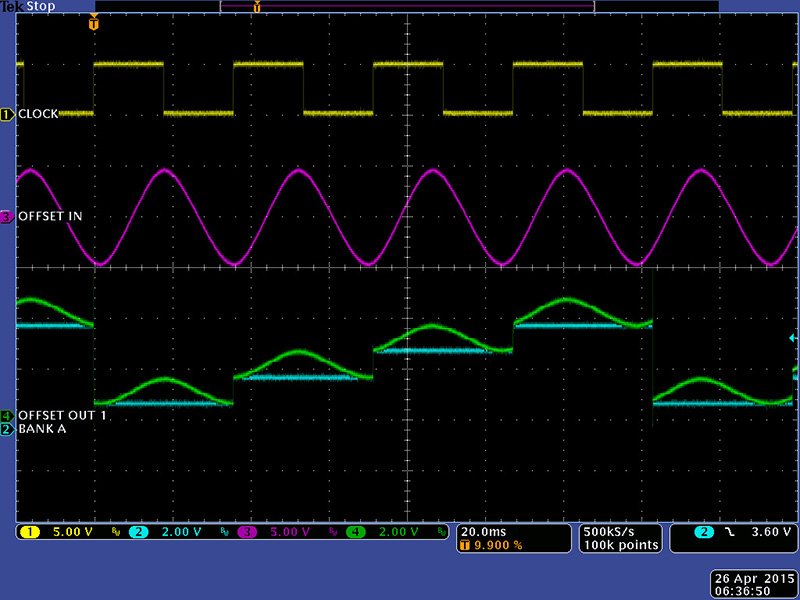800x600 pixels.
Task: Click the channel 1 CLOCK ground marker
Action: 7,114
